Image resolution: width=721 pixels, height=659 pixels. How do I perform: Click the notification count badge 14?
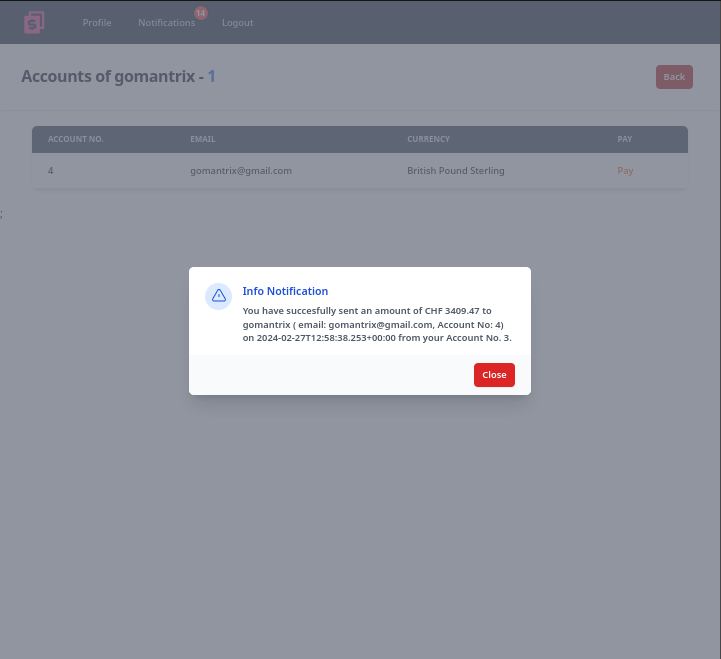(200, 13)
